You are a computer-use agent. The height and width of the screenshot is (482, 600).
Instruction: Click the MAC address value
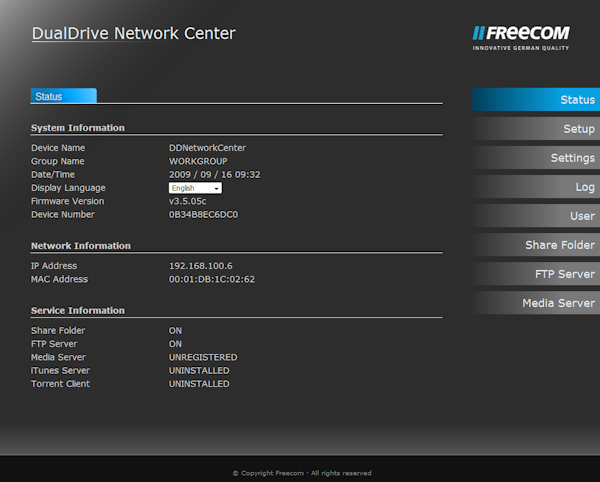pos(211,279)
